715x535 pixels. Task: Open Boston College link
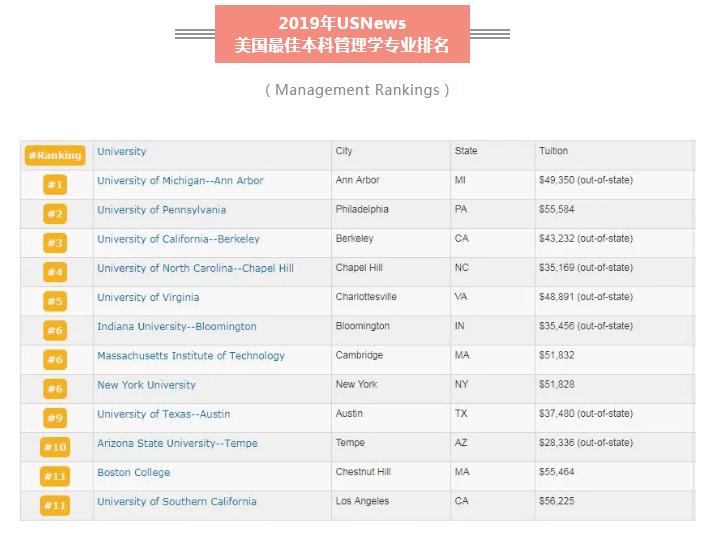pyautogui.click(x=134, y=473)
